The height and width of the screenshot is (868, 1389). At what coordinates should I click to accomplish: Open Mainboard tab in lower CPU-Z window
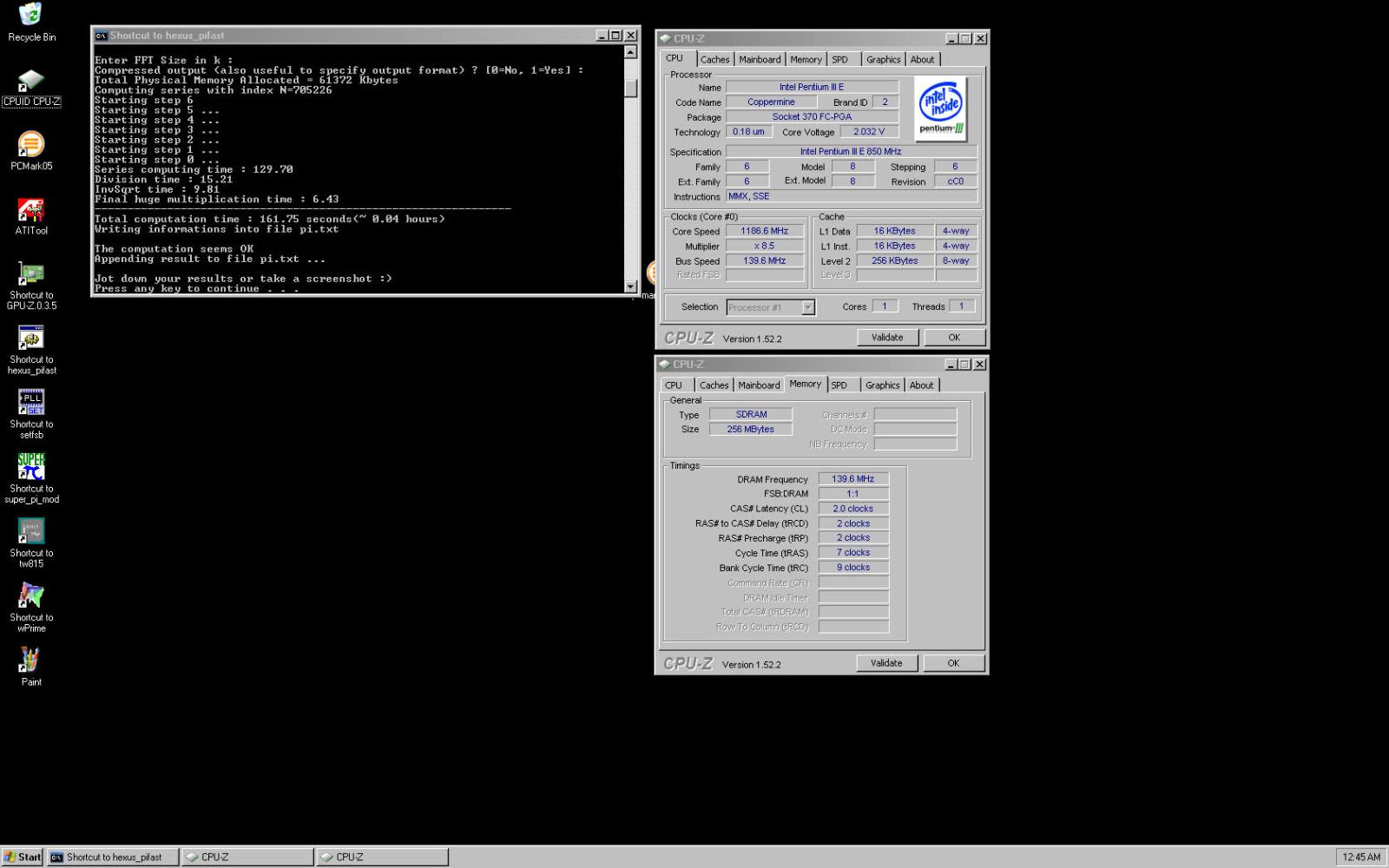(x=759, y=385)
